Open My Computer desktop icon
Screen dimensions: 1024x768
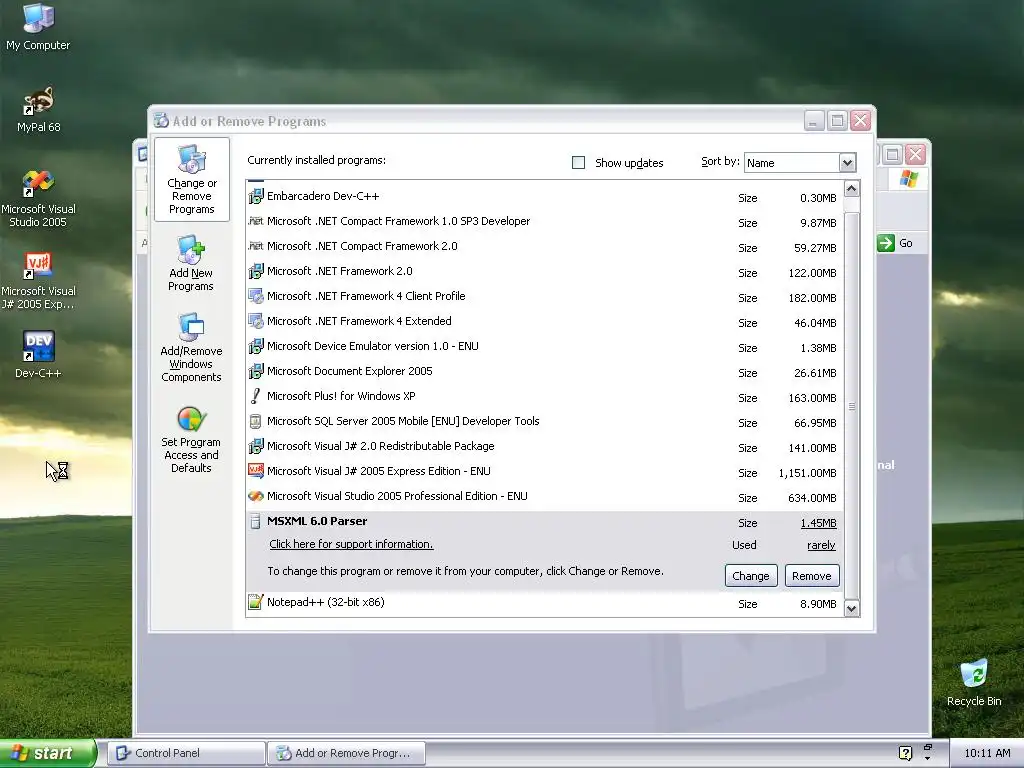point(38,27)
